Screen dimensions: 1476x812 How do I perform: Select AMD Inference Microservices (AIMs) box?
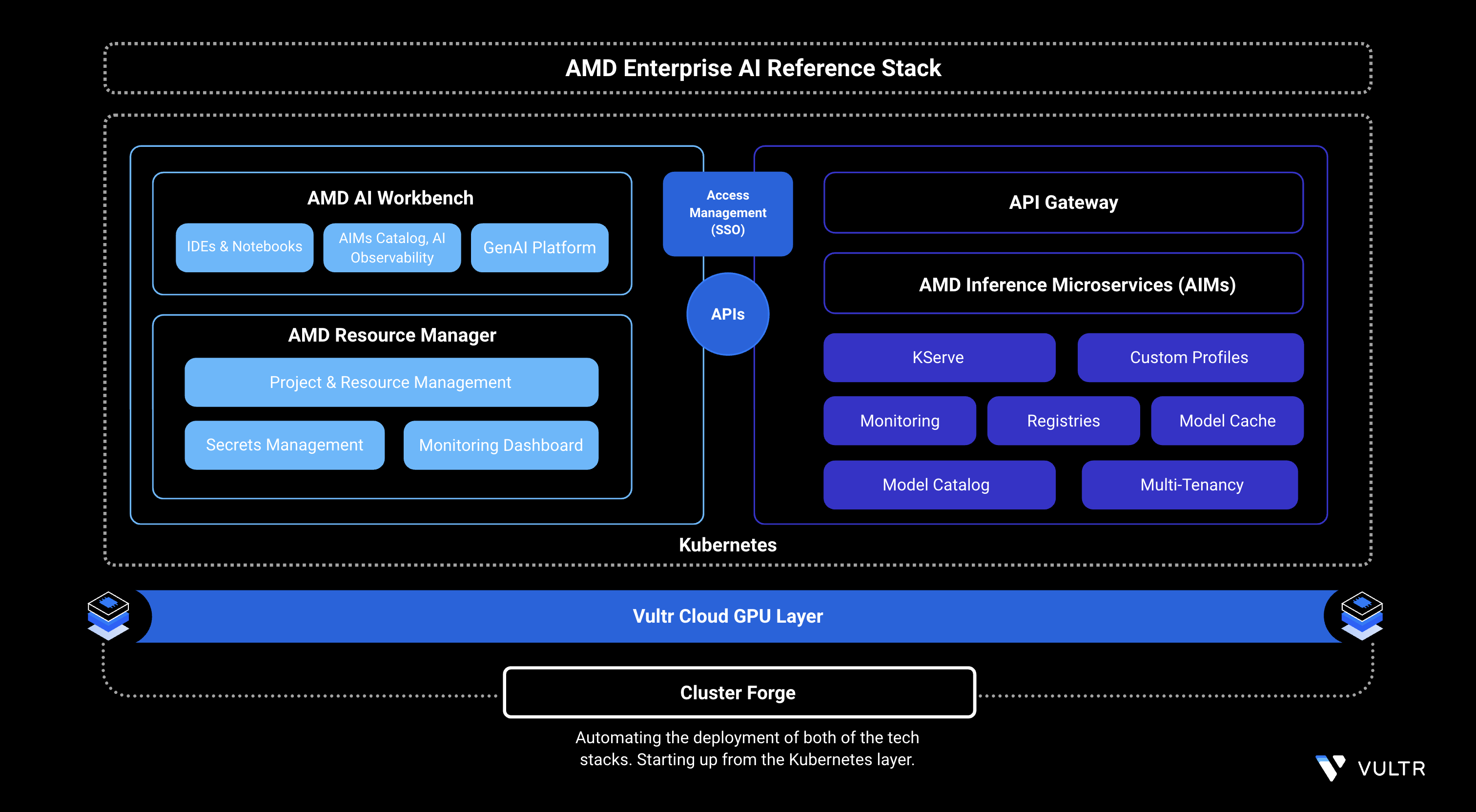point(1064,283)
